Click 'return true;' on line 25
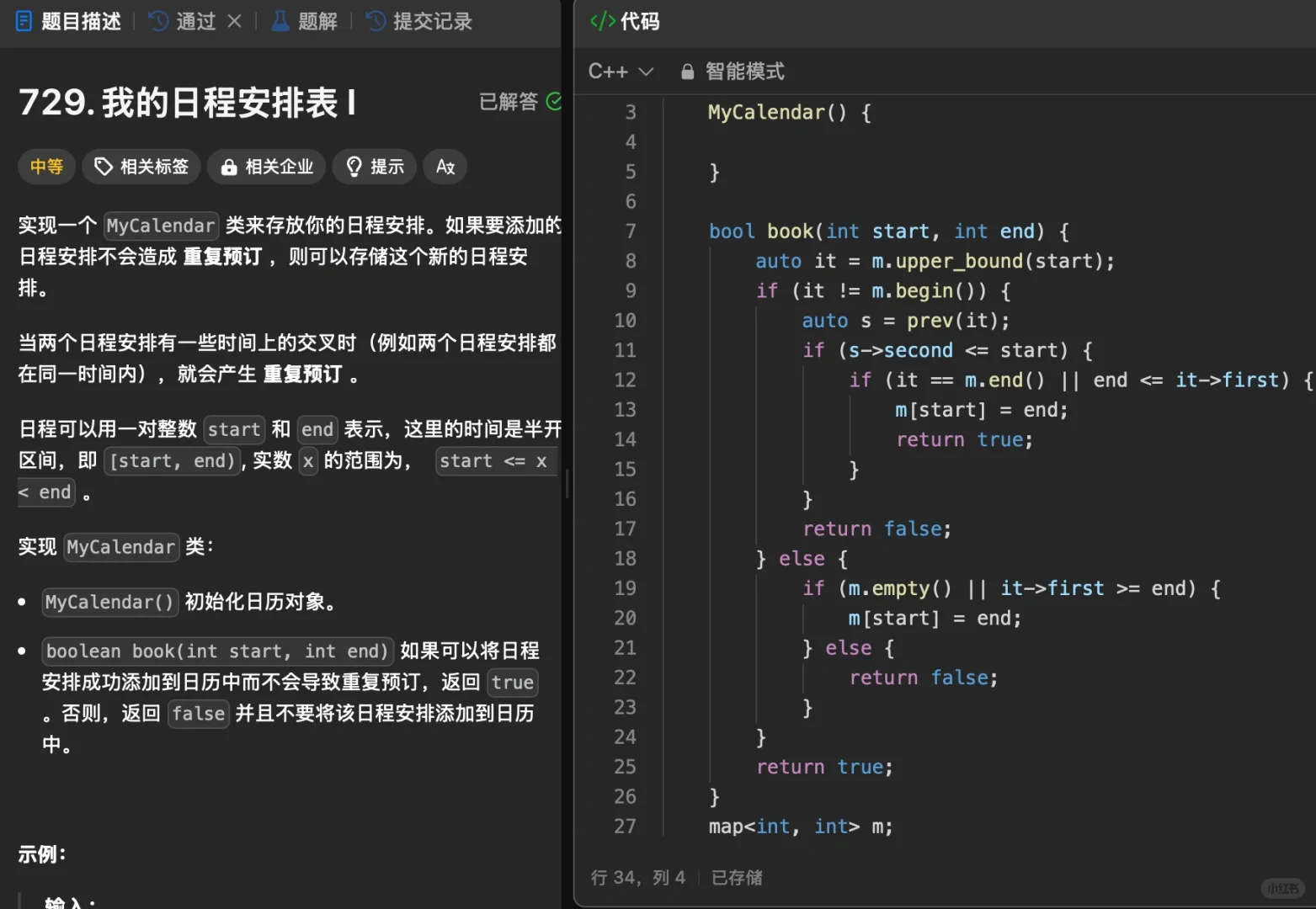 [x=824, y=768]
